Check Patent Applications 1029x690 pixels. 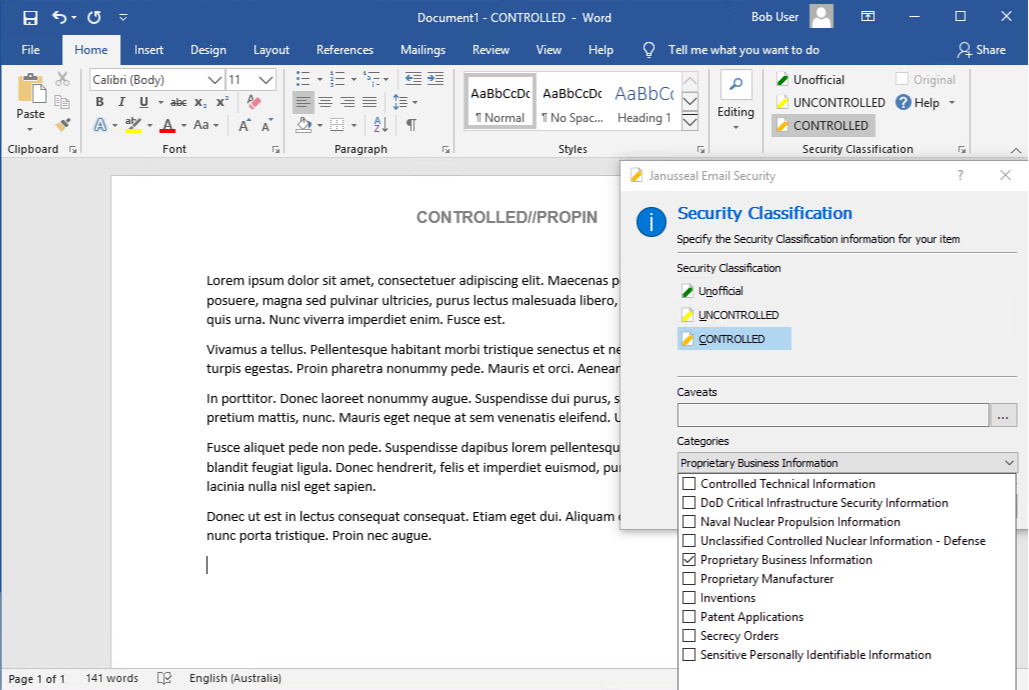688,617
